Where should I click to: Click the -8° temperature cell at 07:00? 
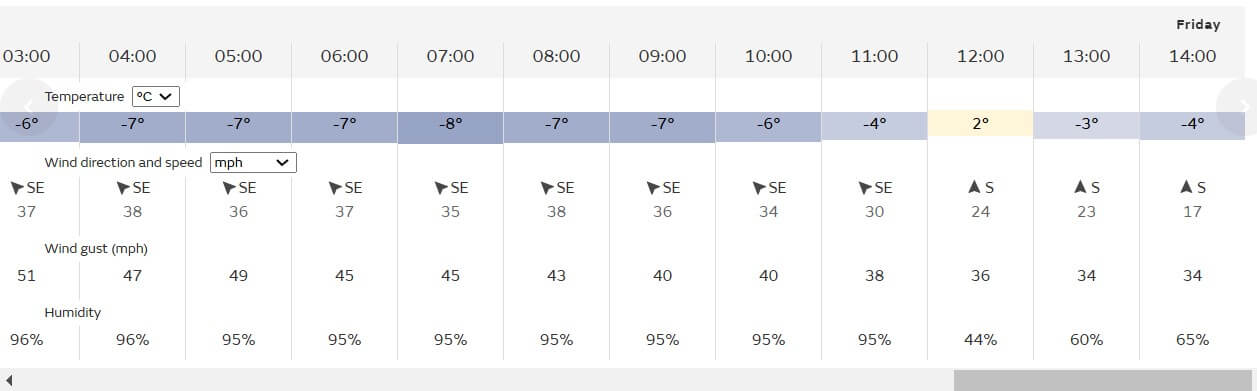450,127
